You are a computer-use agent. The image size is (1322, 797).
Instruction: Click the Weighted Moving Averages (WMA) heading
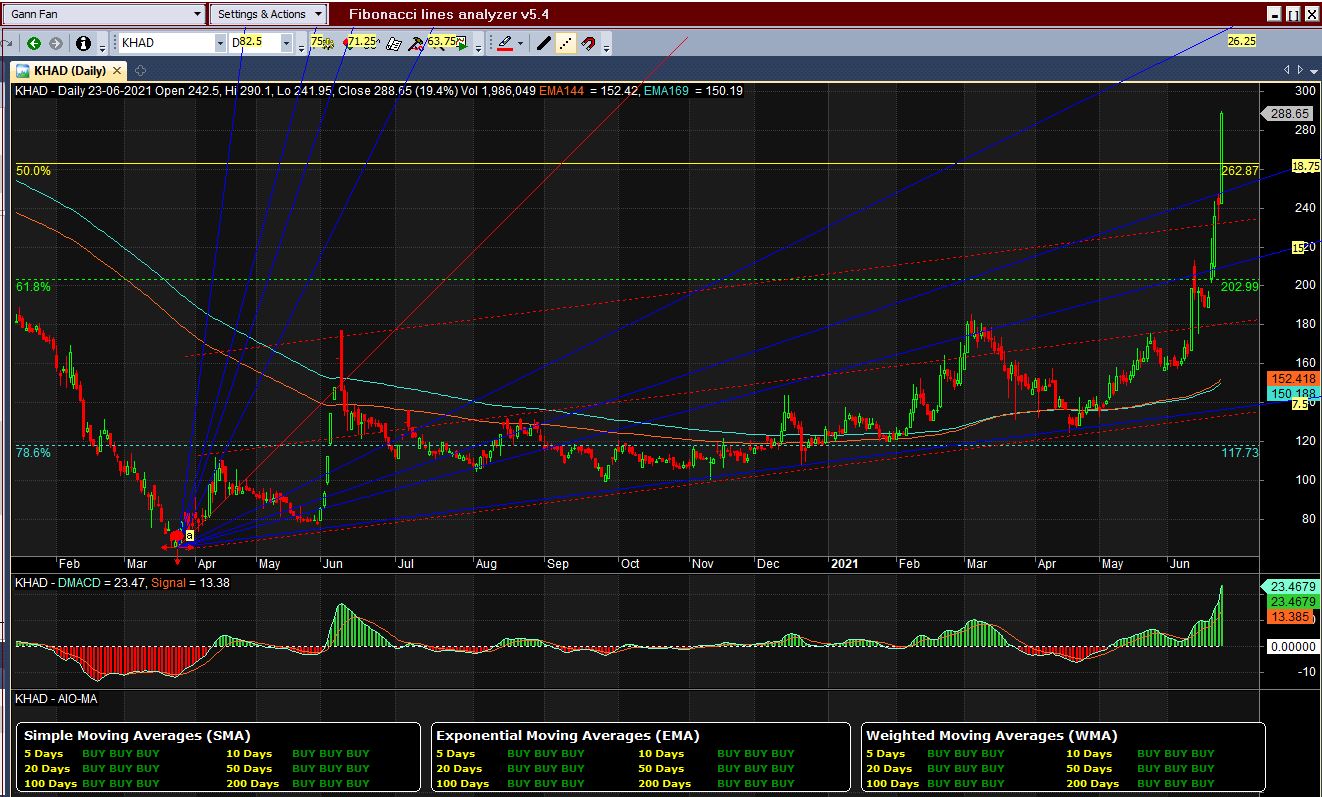tap(992, 735)
